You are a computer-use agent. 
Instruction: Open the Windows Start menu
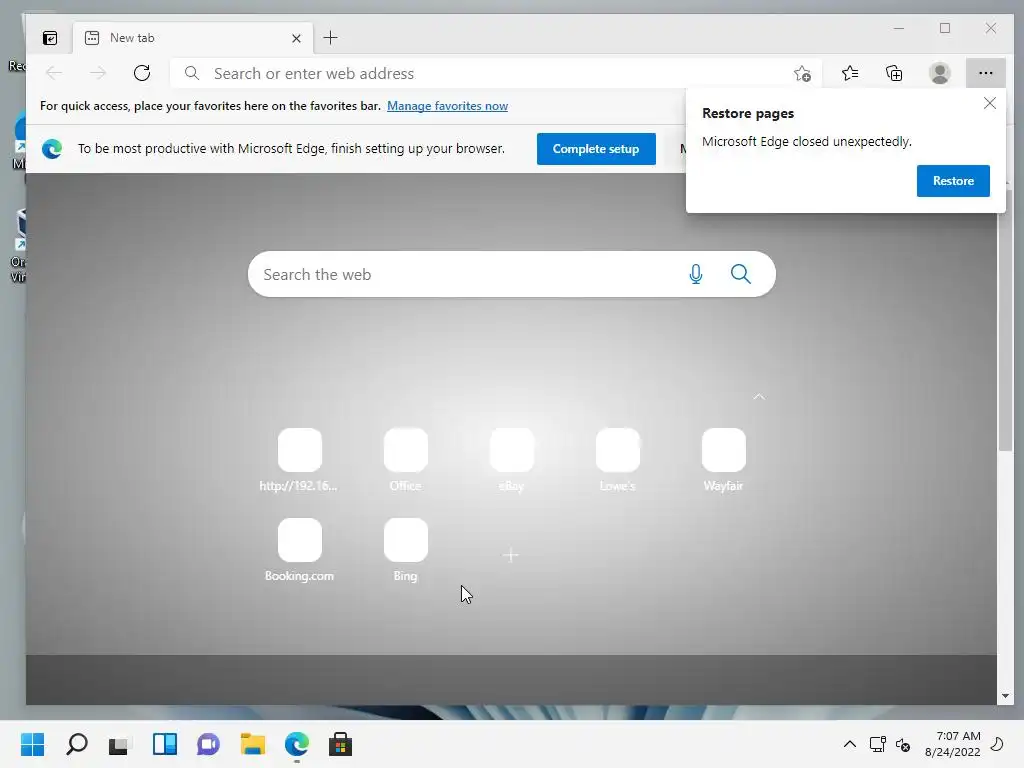click(x=33, y=744)
